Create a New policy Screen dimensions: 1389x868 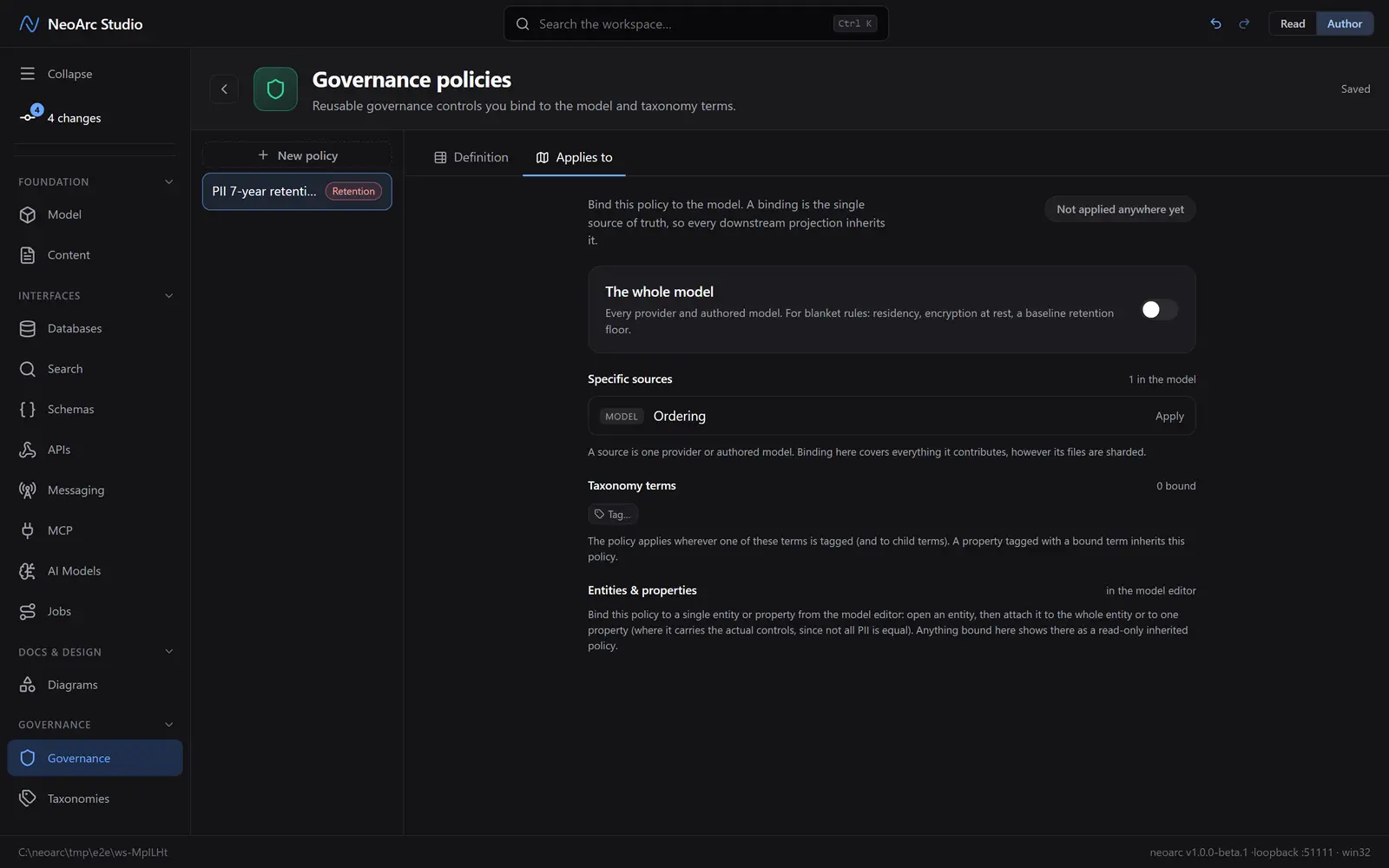tap(297, 155)
